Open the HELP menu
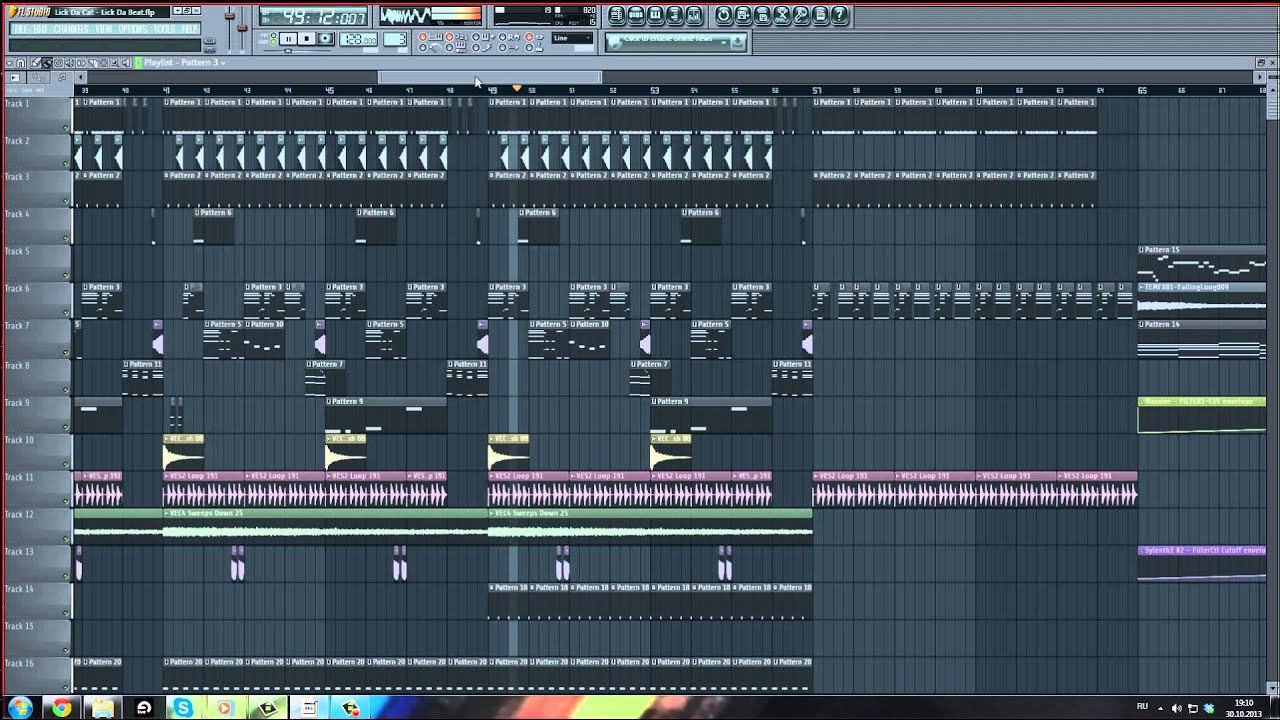The width and height of the screenshot is (1280, 720). (189, 28)
